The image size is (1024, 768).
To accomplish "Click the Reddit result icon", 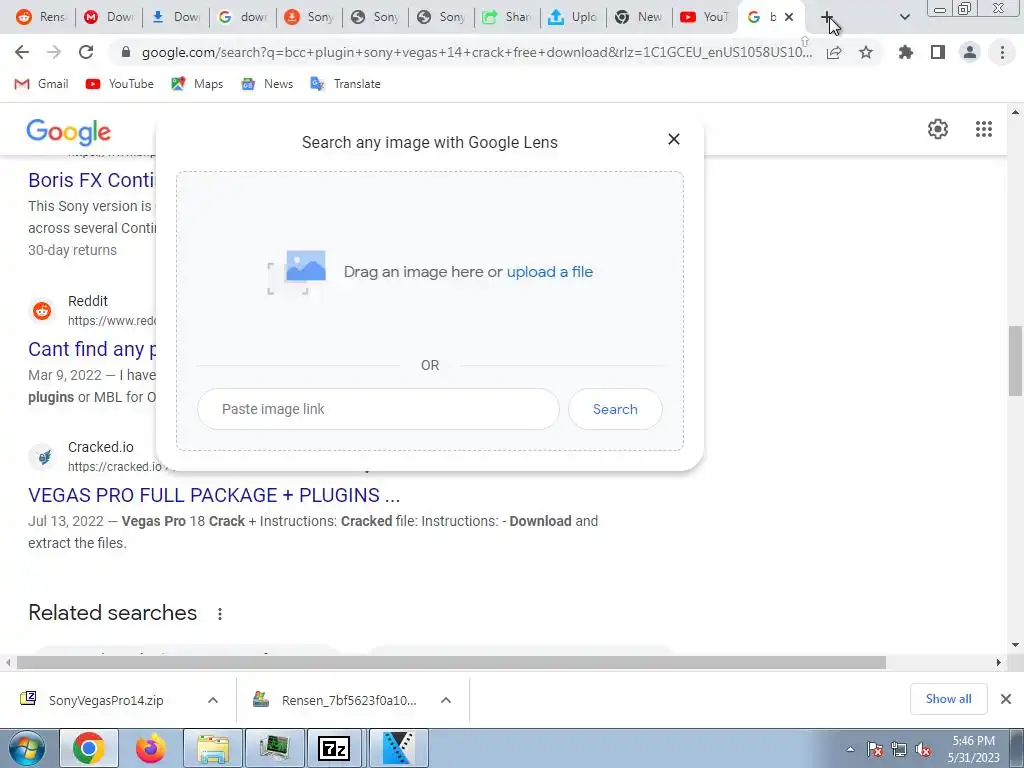I will (x=42, y=311).
